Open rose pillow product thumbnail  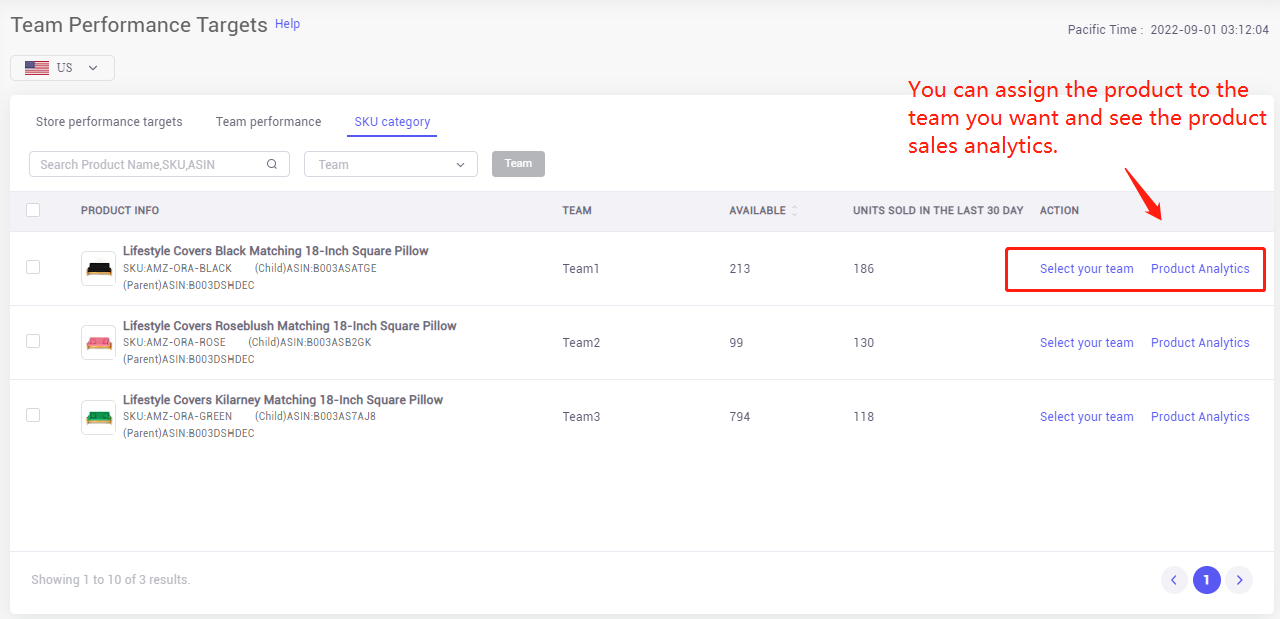[x=98, y=343]
